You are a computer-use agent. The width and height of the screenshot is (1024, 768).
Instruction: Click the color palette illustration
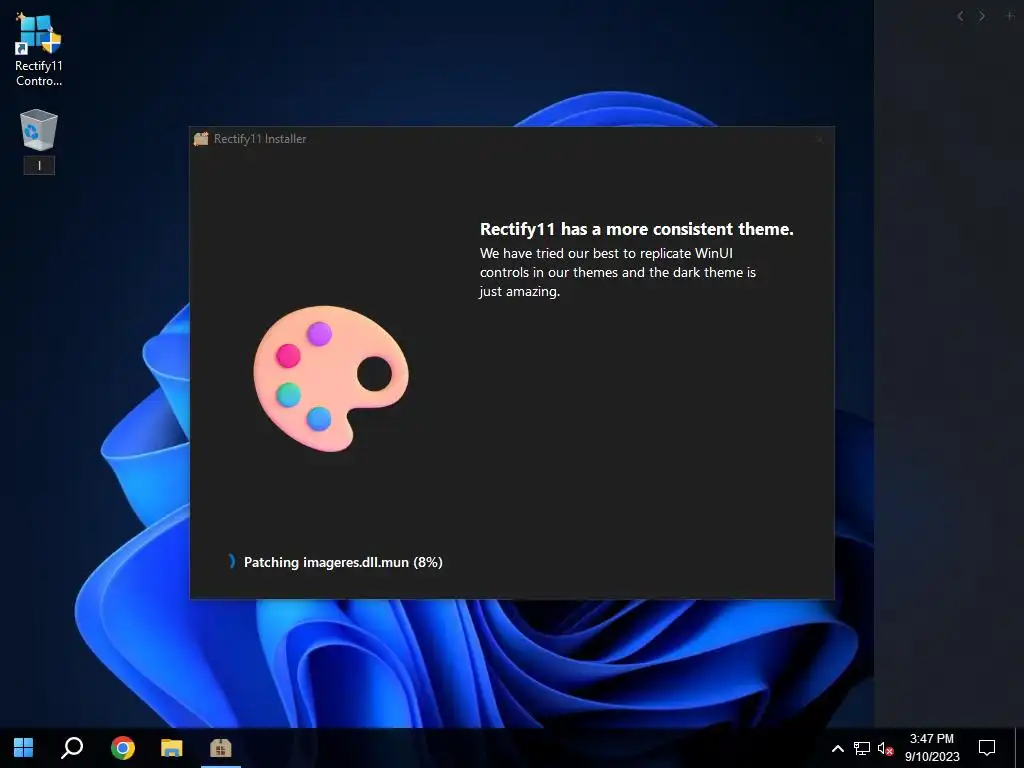pyautogui.click(x=331, y=378)
